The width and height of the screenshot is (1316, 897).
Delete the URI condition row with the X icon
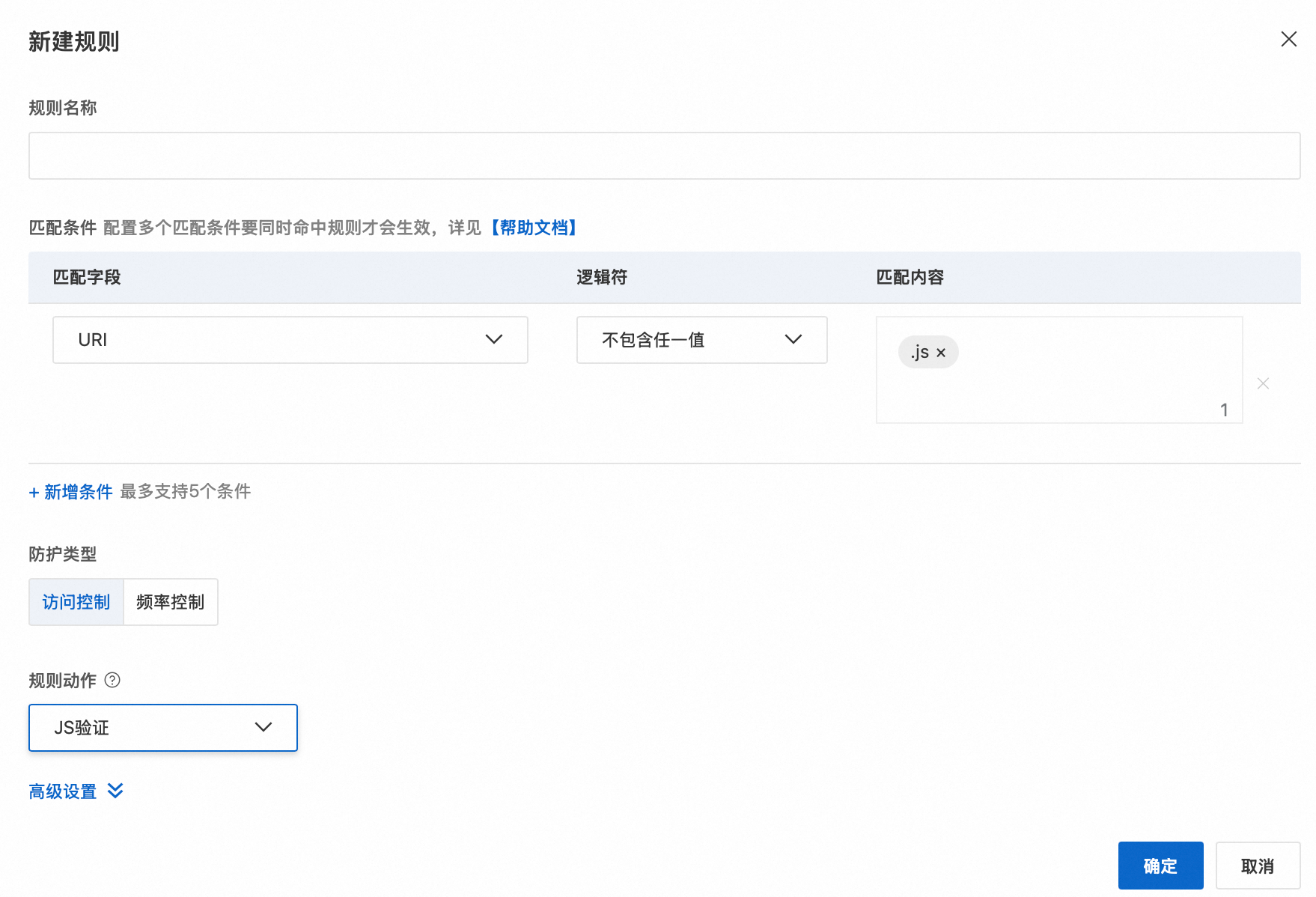pyautogui.click(x=1263, y=383)
